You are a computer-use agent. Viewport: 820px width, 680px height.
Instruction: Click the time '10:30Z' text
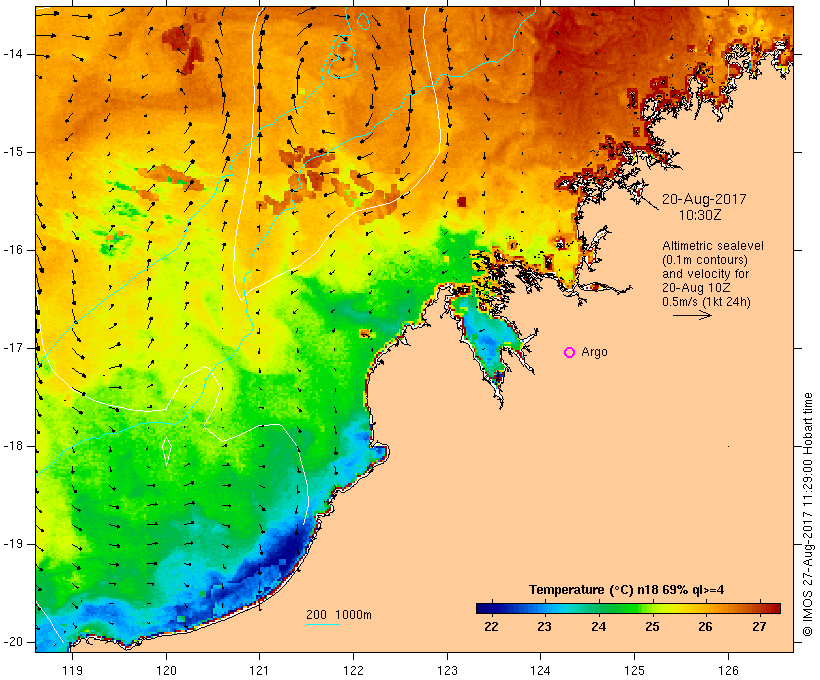pyautogui.click(x=700, y=215)
